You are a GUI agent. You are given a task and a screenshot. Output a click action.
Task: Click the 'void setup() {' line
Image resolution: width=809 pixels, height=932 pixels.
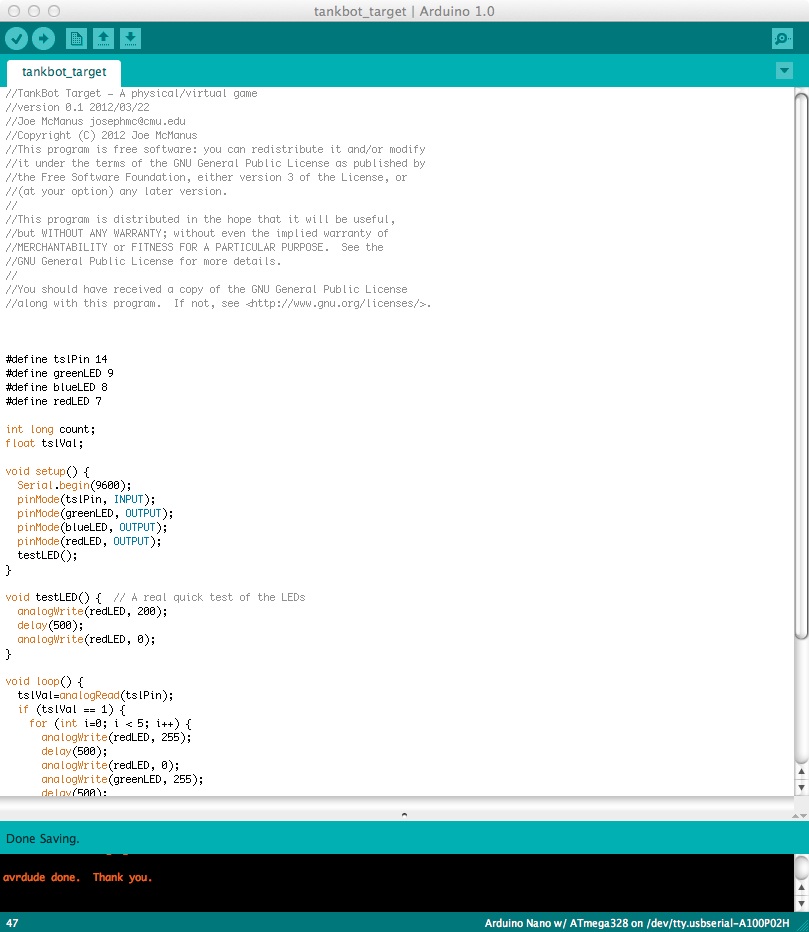click(48, 471)
